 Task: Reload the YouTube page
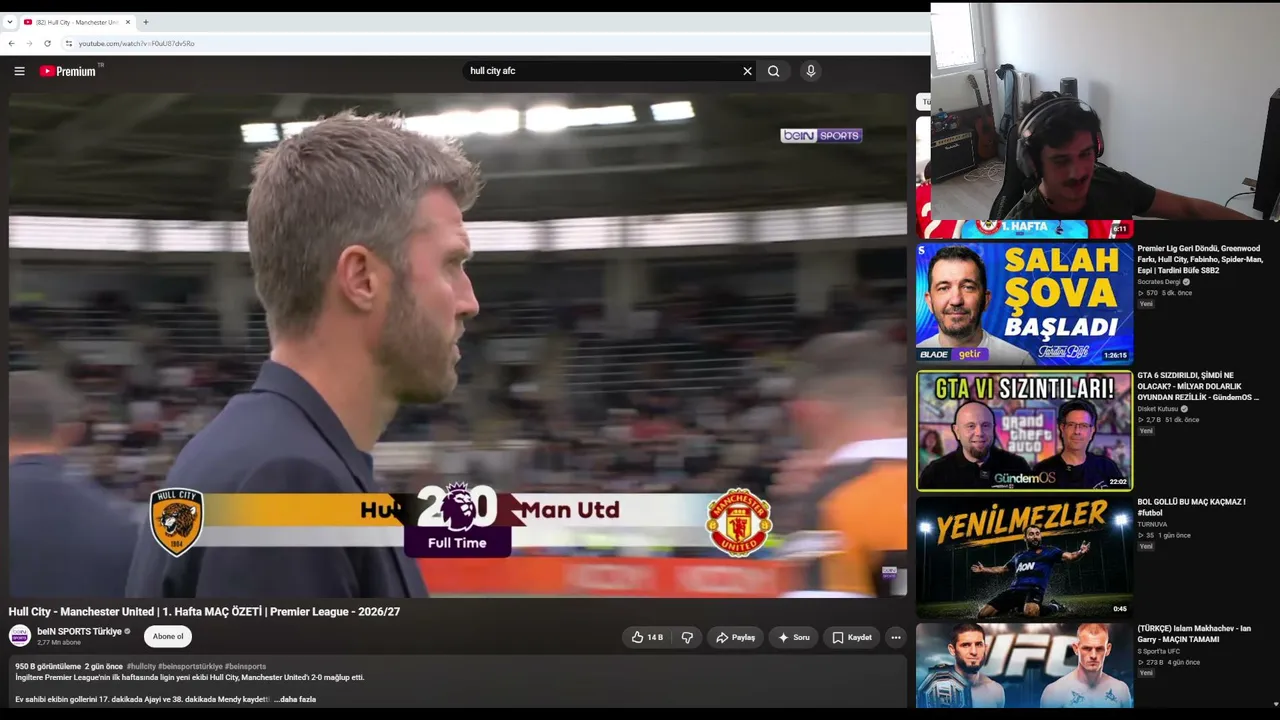[x=47, y=43]
